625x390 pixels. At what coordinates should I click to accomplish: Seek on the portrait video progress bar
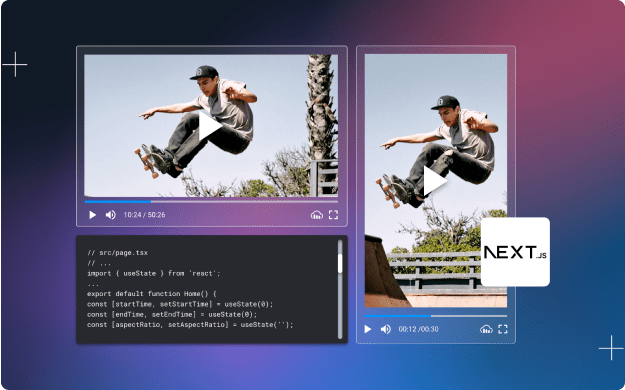pos(436,316)
